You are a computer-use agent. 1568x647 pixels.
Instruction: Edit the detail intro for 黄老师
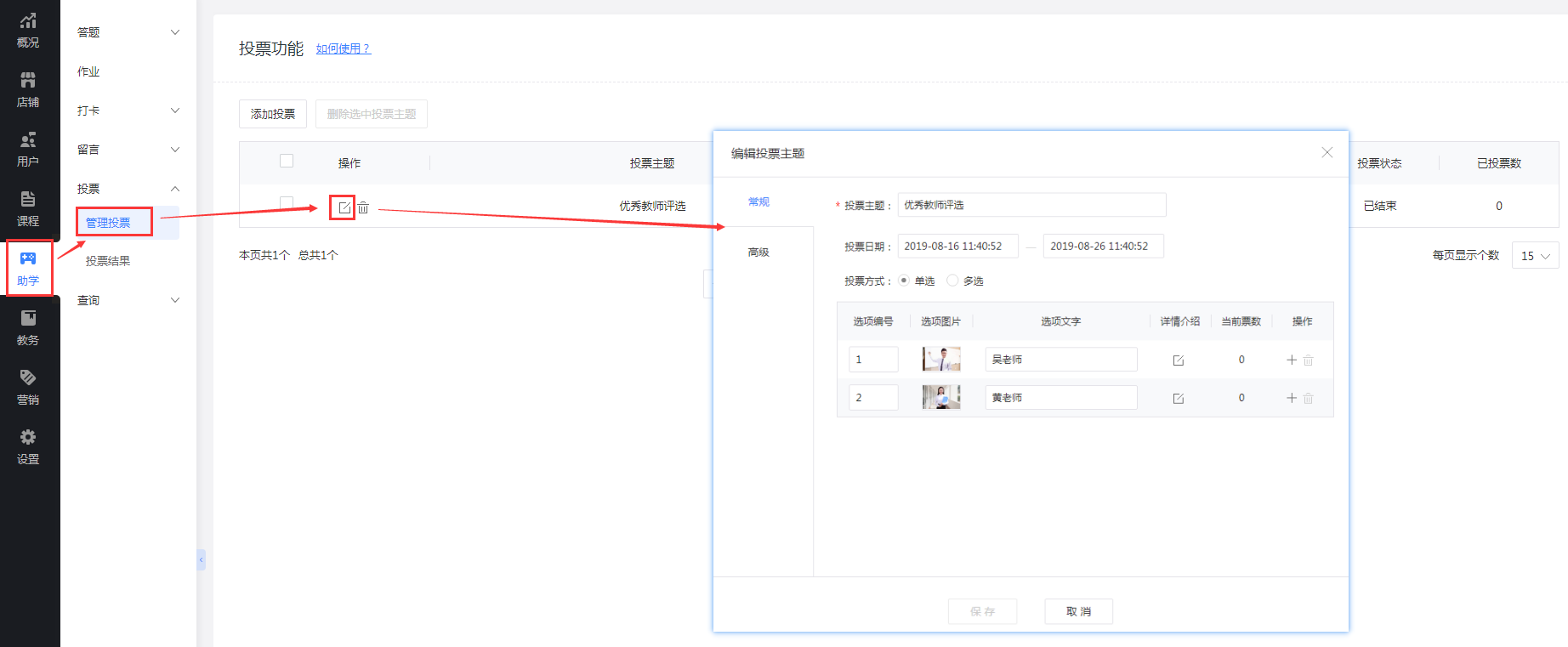(x=1179, y=399)
